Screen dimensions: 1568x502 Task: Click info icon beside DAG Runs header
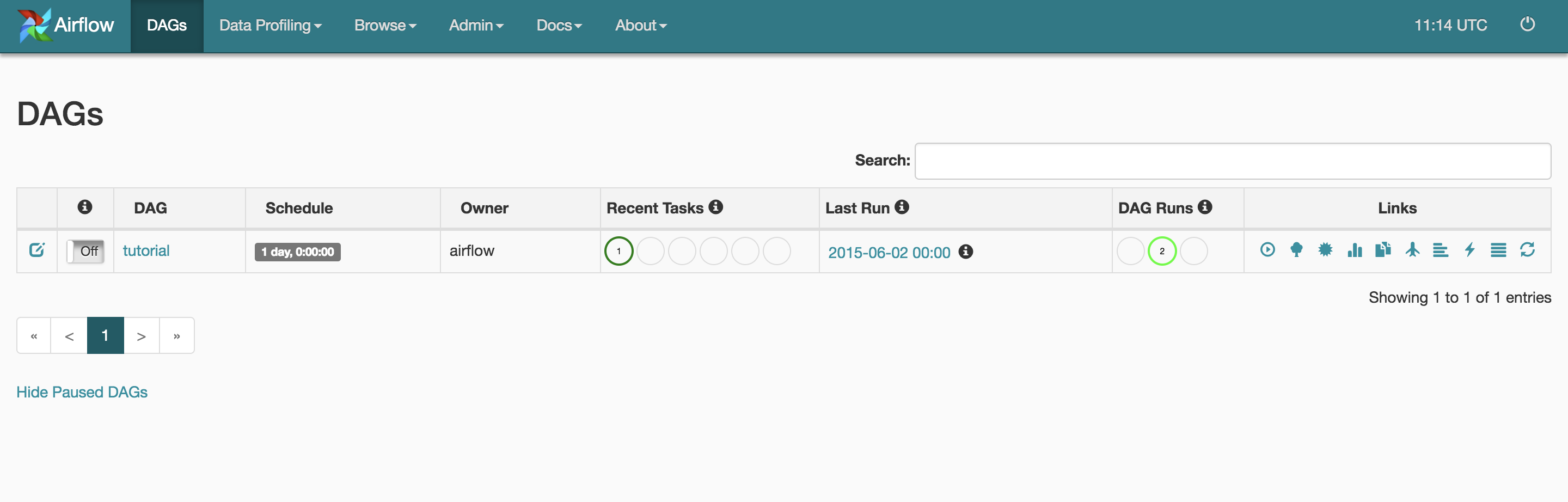[1205, 207]
